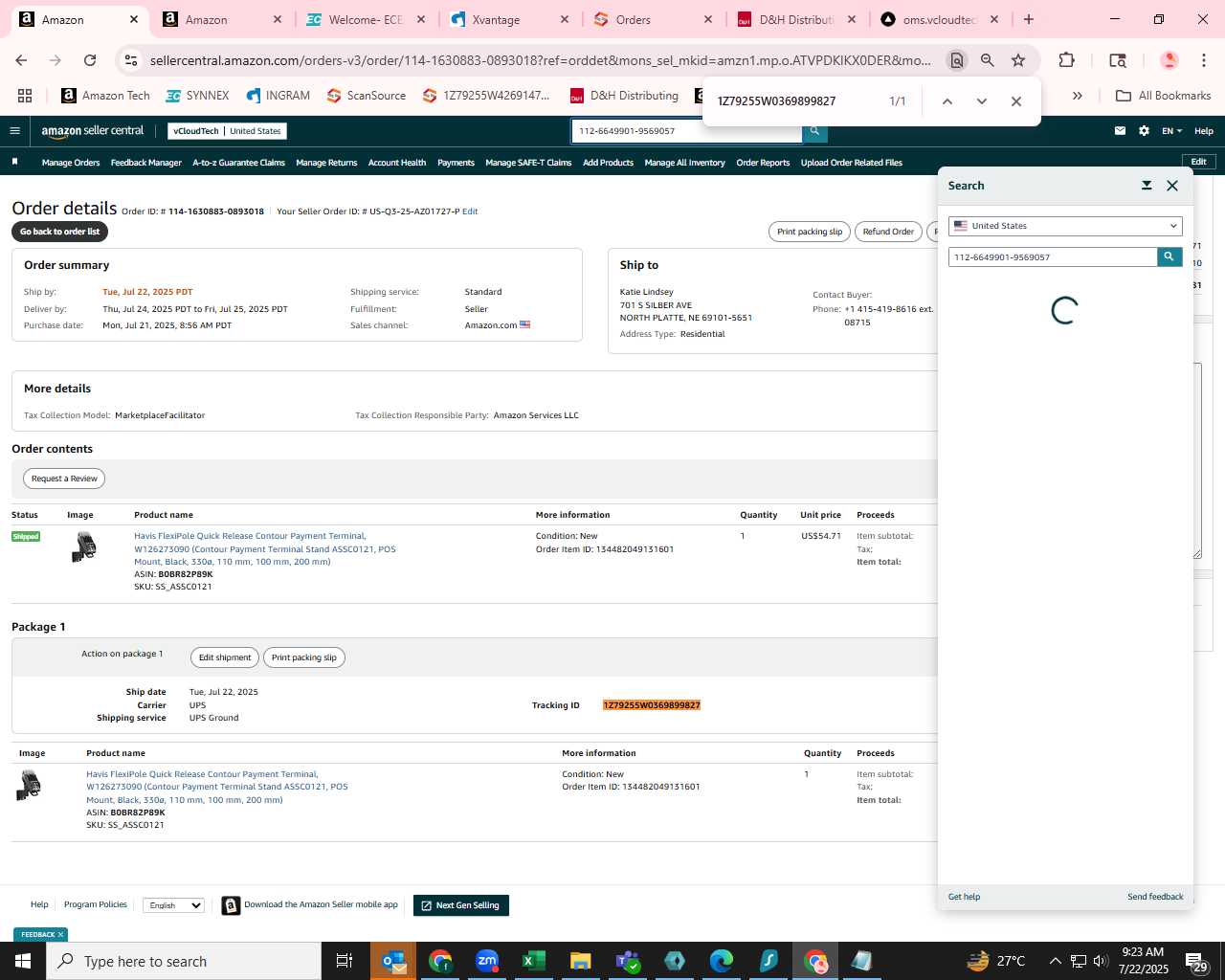Click tracking ID 1Z79255W0369899827

652,705
